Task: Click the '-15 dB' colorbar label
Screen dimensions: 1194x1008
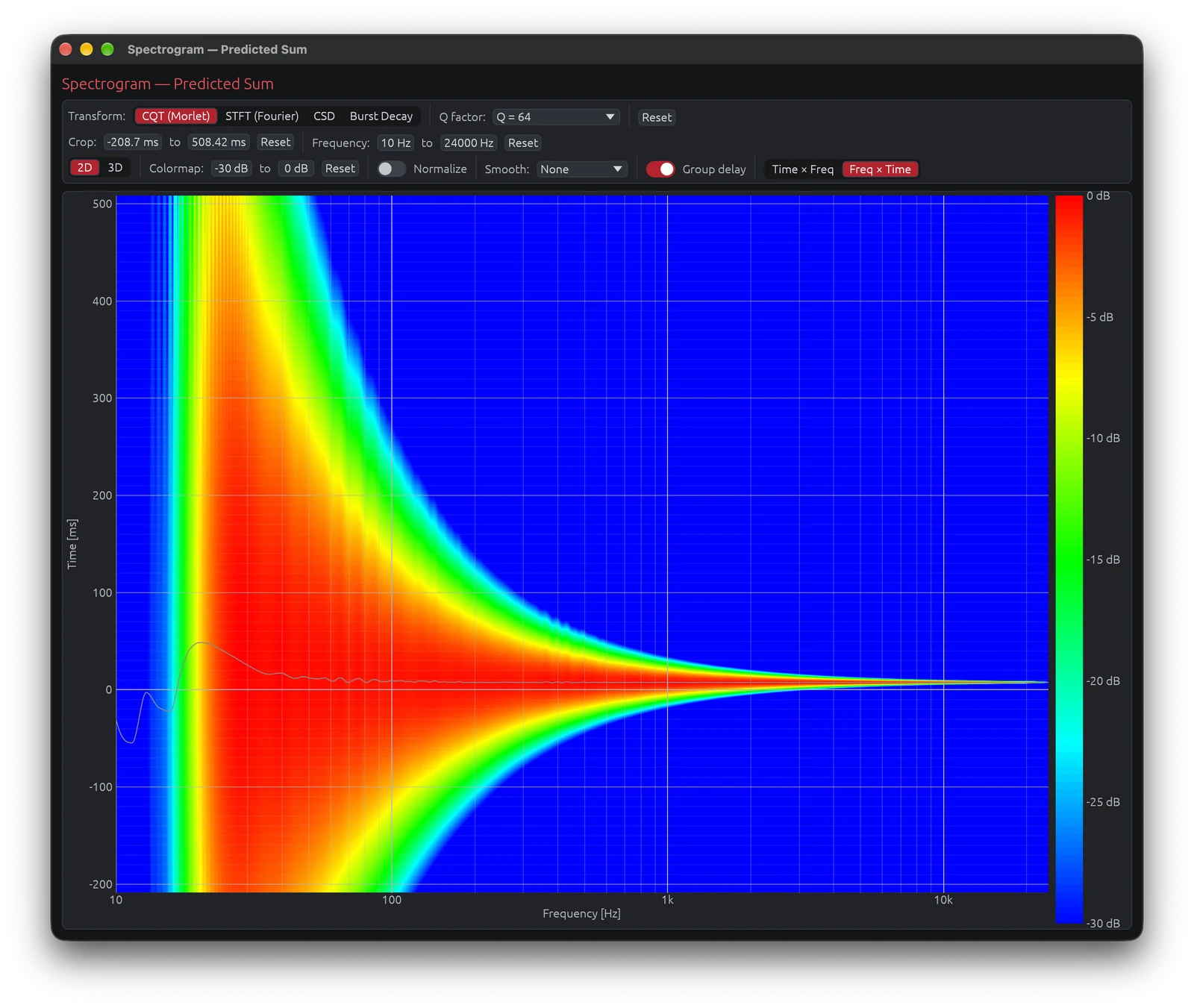Action: click(x=1103, y=560)
